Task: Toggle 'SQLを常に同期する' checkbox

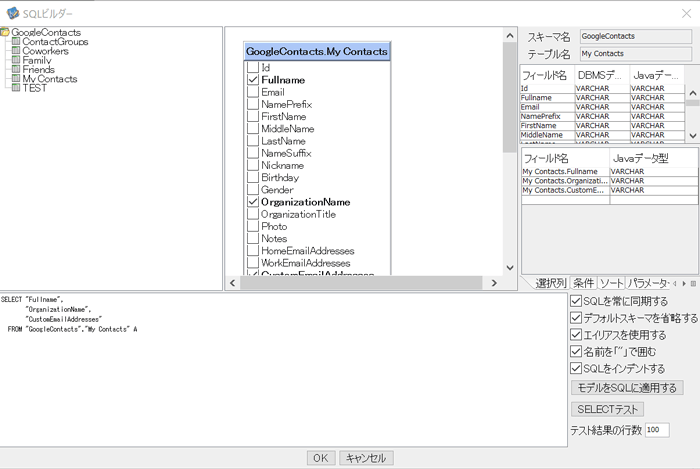Action: 576,301
